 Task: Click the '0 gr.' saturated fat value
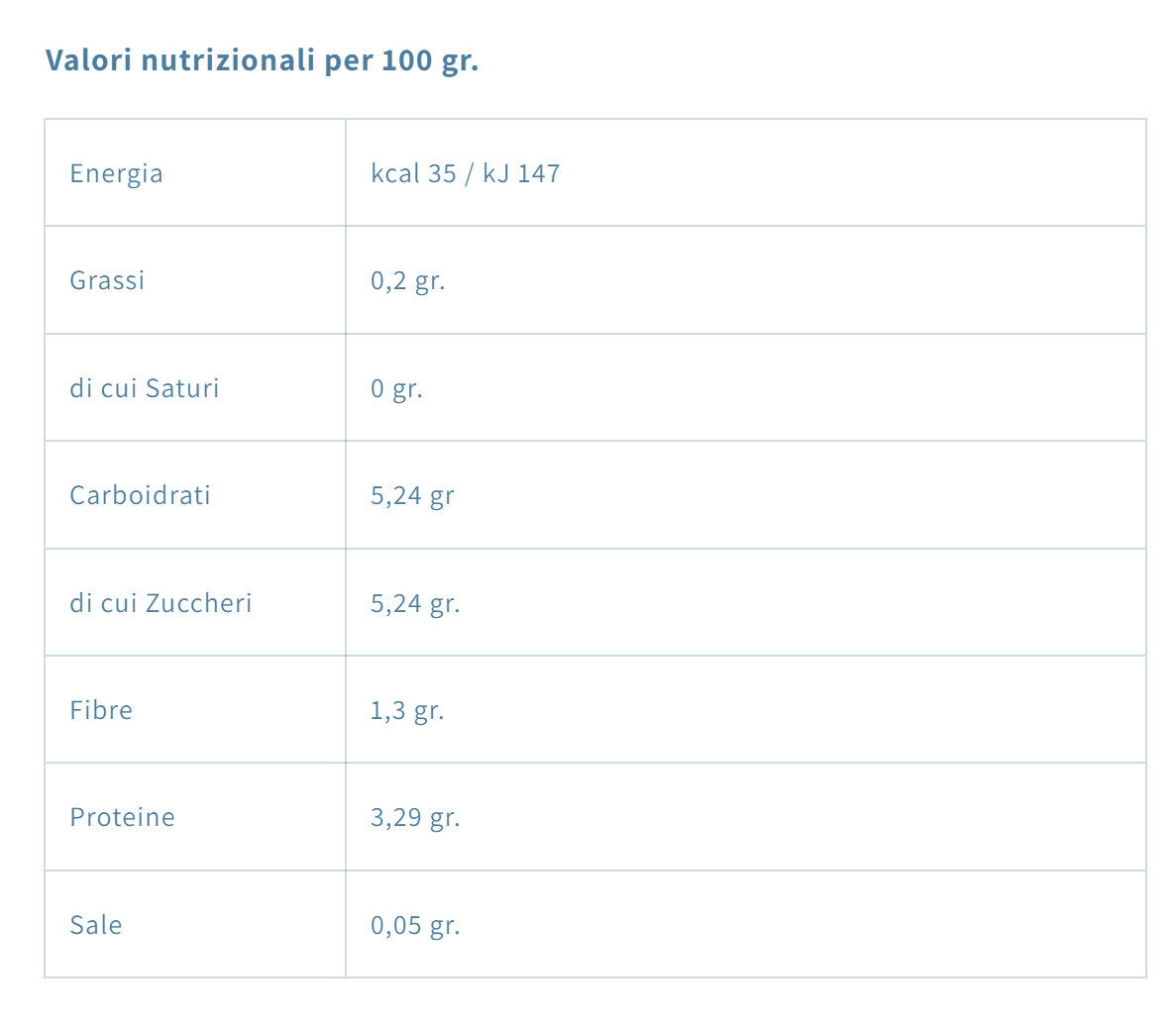(x=396, y=388)
